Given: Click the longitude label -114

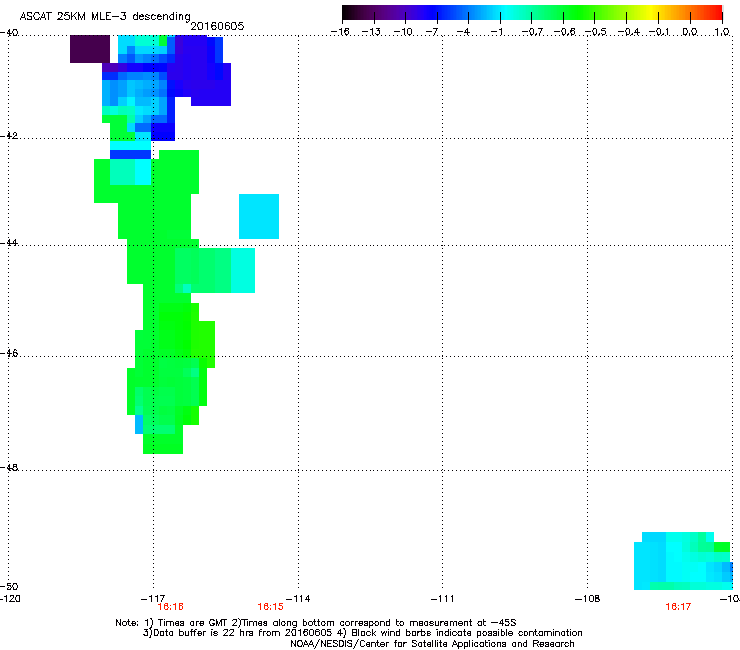Looking at the screenshot, I should click(298, 599).
